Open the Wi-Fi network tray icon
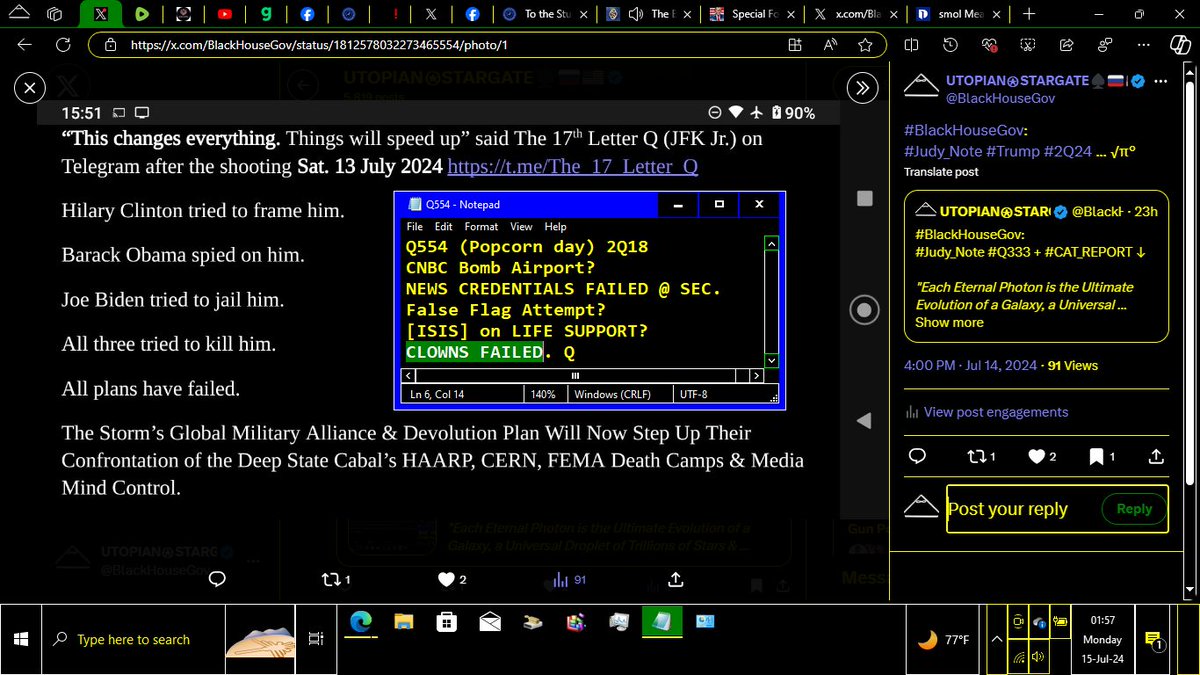 (x=1019, y=657)
